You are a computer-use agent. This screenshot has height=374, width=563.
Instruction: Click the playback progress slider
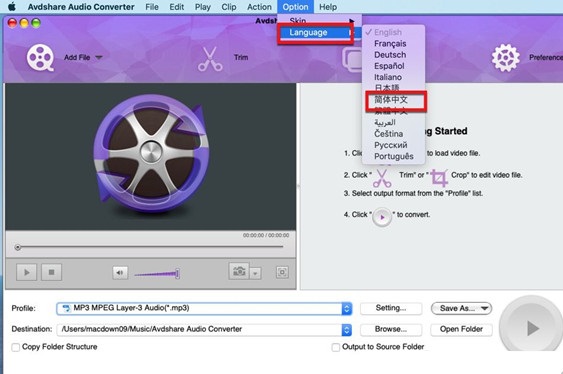click(149, 247)
